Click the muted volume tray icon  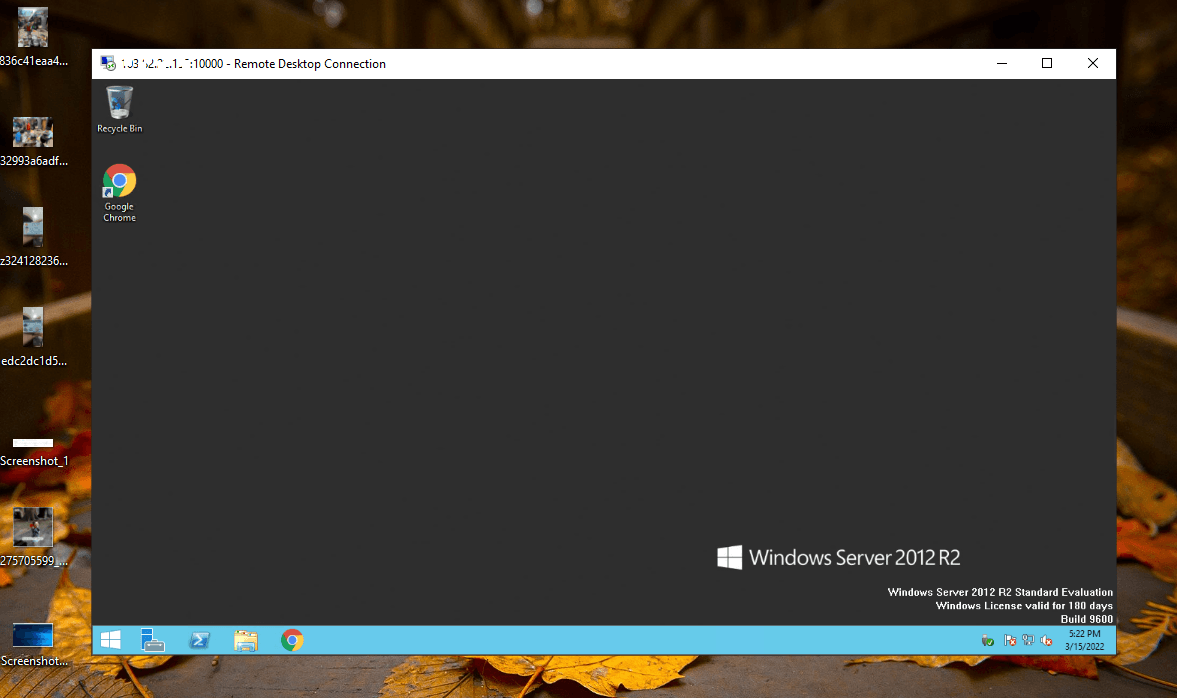(1046, 641)
